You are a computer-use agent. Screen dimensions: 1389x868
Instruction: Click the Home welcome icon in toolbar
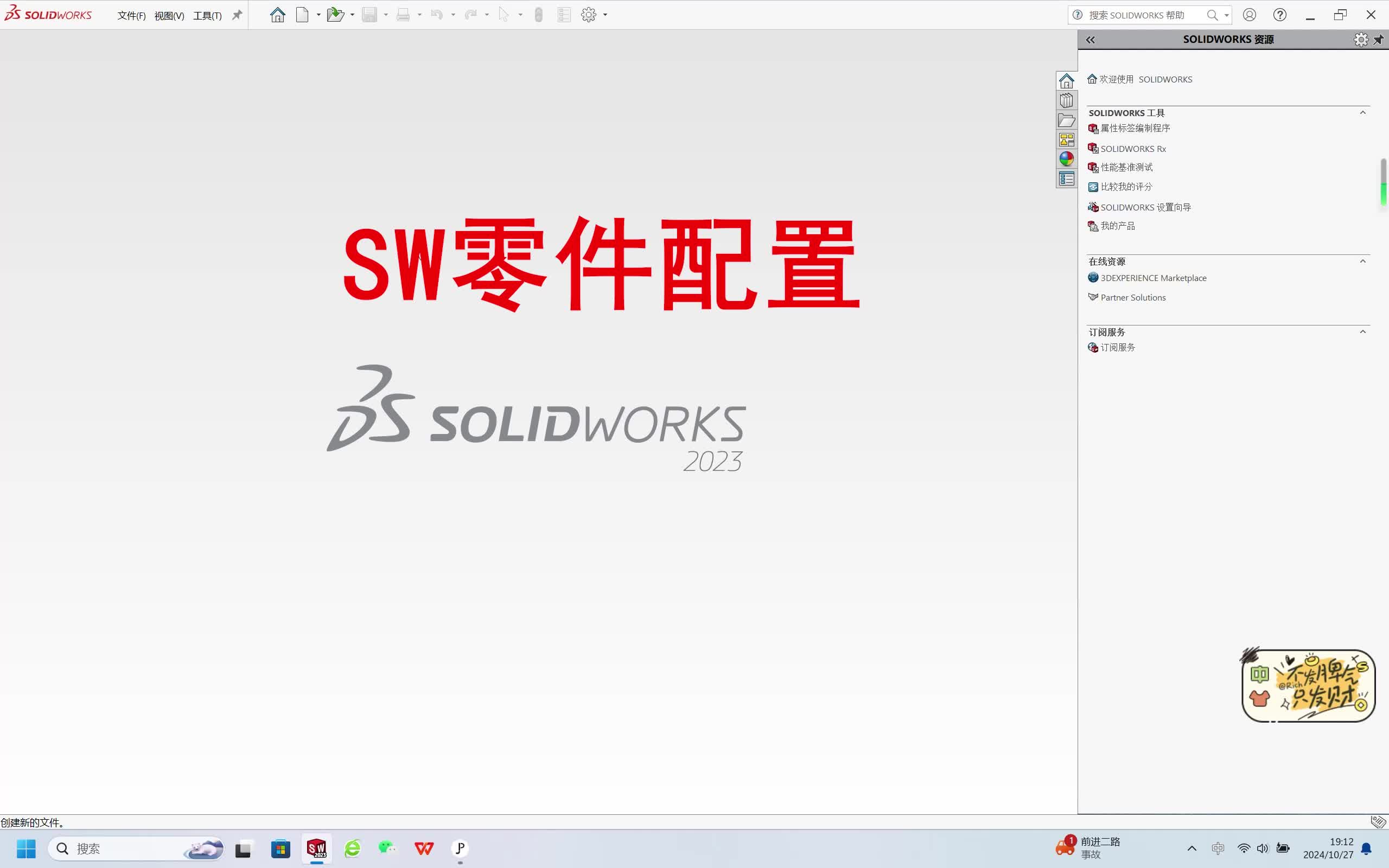click(x=278, y=15)
